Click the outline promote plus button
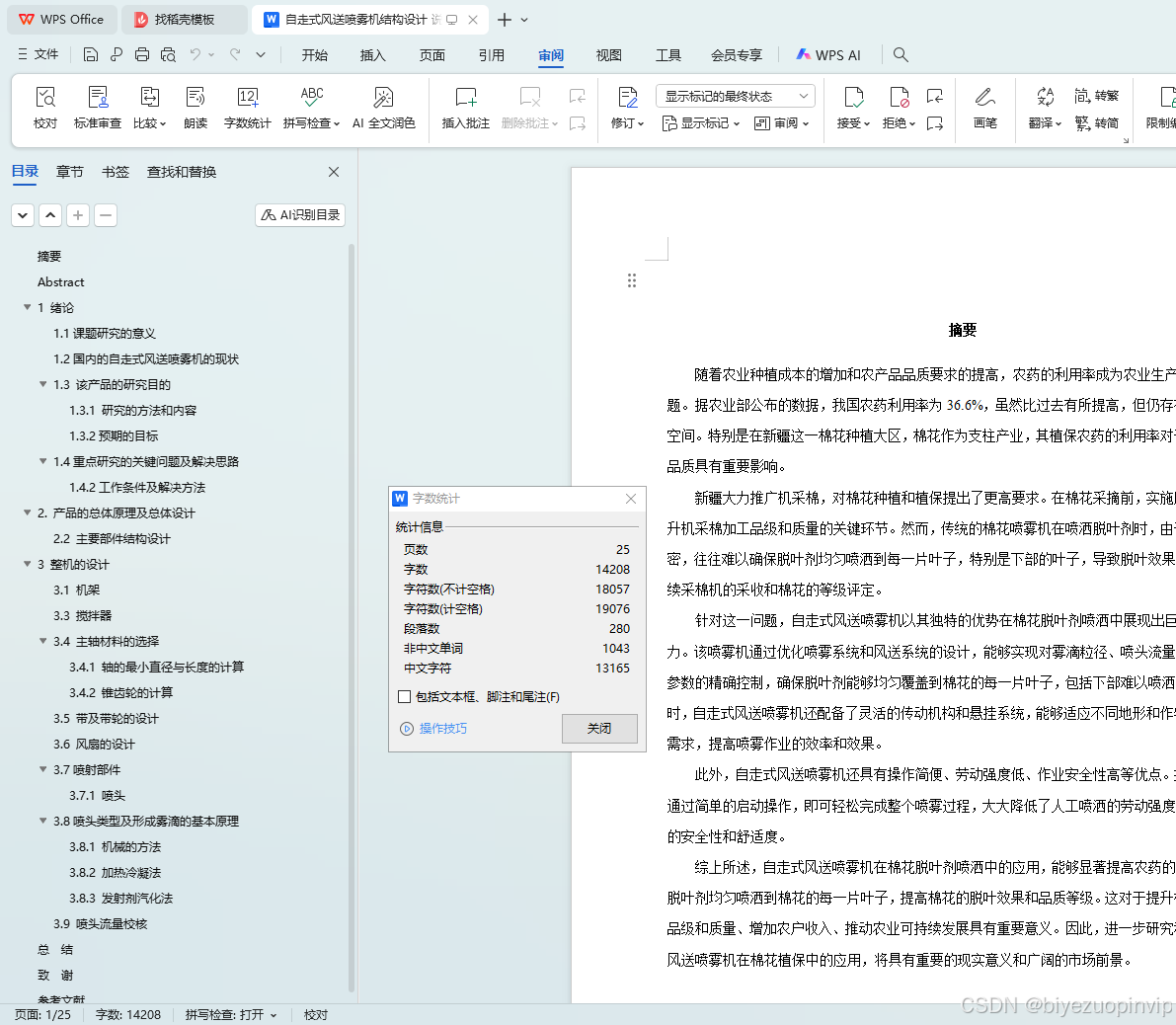Screen dimensions: 1176x1025 [x=78, y=215]
